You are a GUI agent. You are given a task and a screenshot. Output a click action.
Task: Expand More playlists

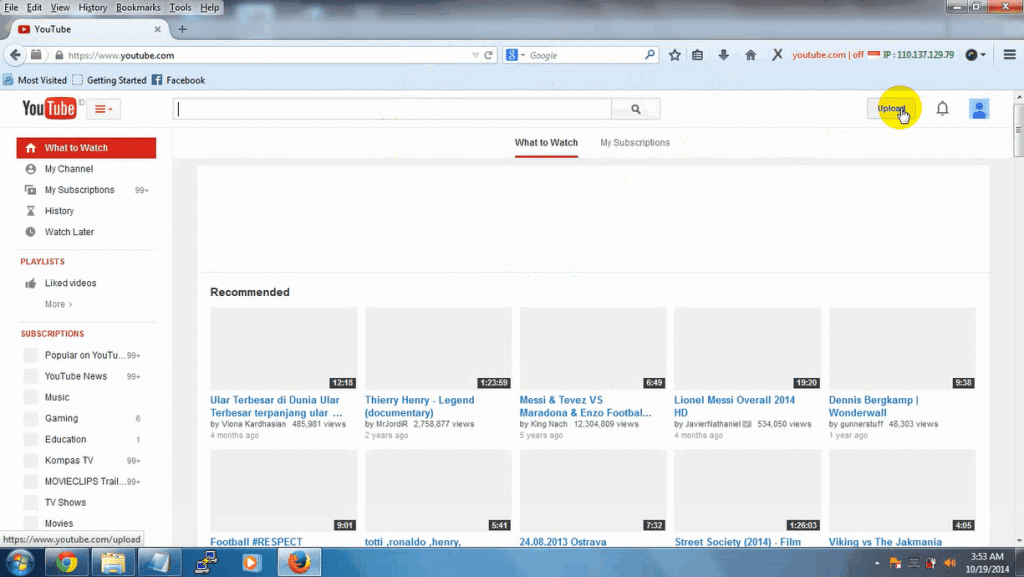pos(58,304)
